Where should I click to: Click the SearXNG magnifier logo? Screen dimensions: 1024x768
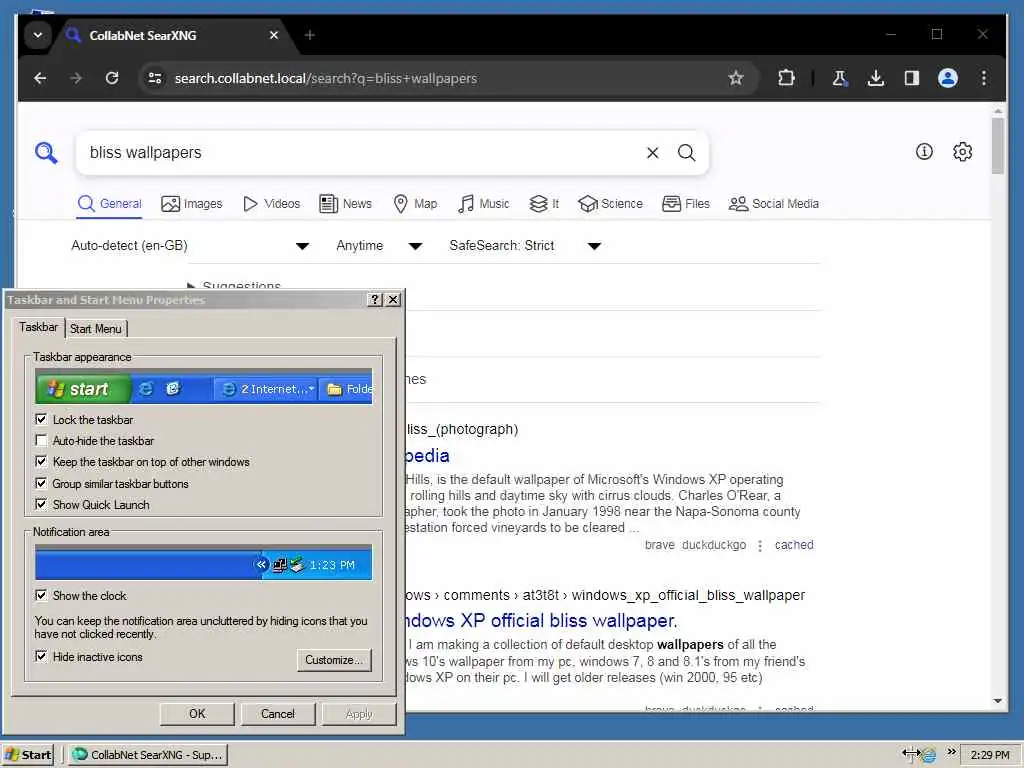[x=46, y=153]
